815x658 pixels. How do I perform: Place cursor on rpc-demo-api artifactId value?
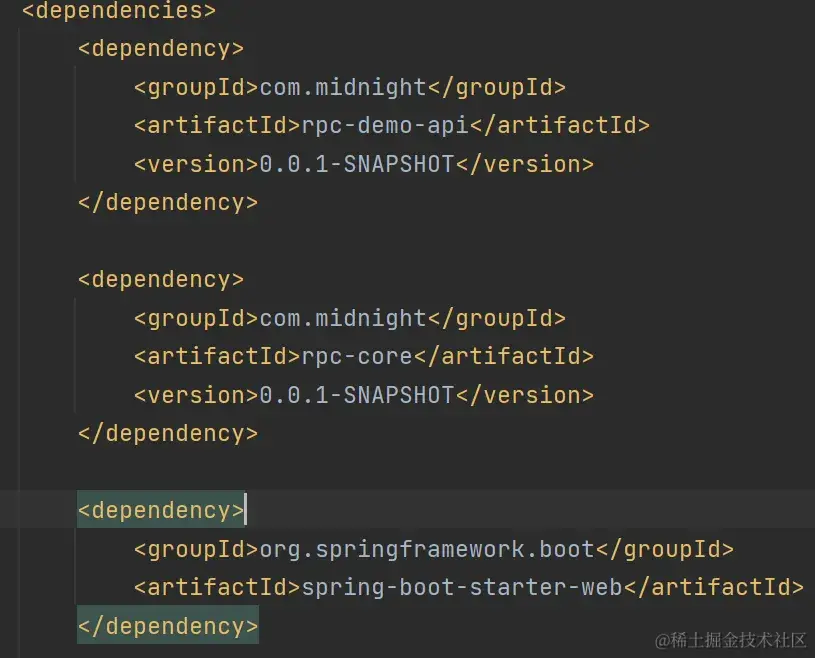(385, 125)
